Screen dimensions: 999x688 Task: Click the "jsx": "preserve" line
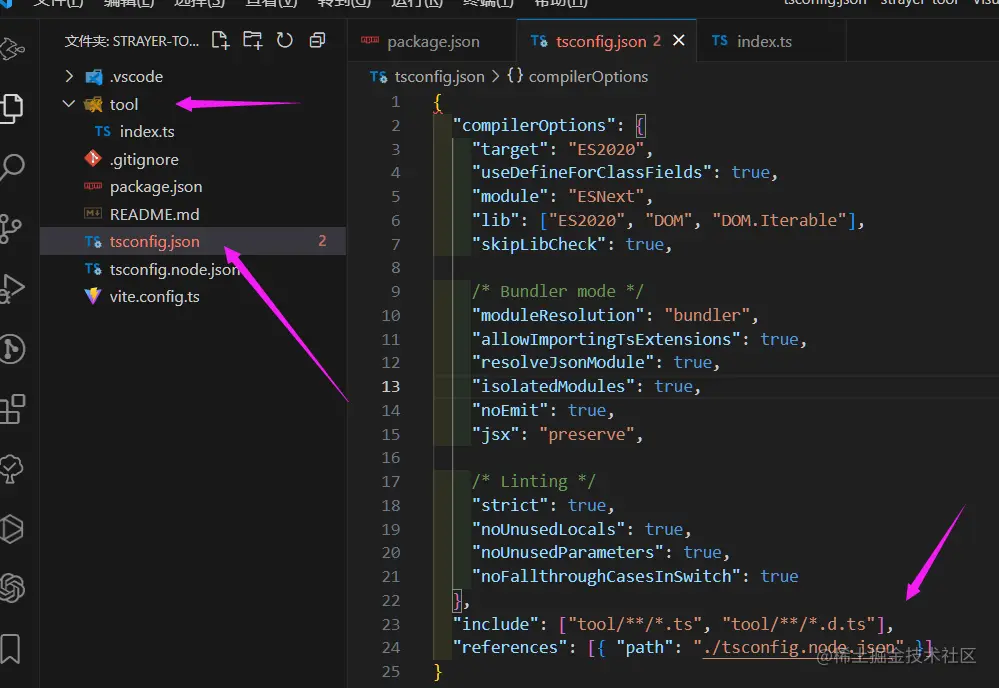[557, 434]
